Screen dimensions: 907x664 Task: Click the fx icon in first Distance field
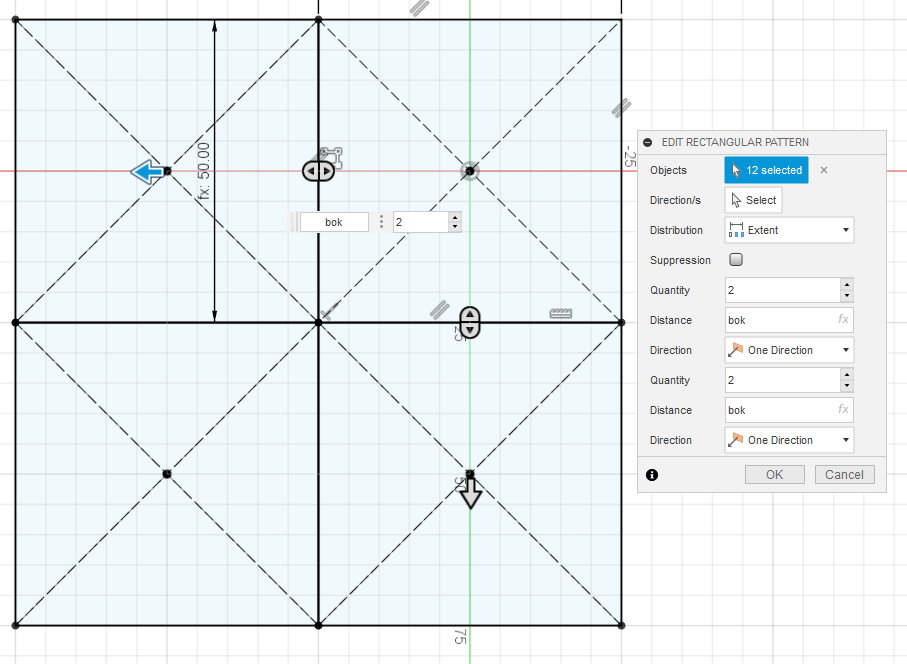[843, 320]
